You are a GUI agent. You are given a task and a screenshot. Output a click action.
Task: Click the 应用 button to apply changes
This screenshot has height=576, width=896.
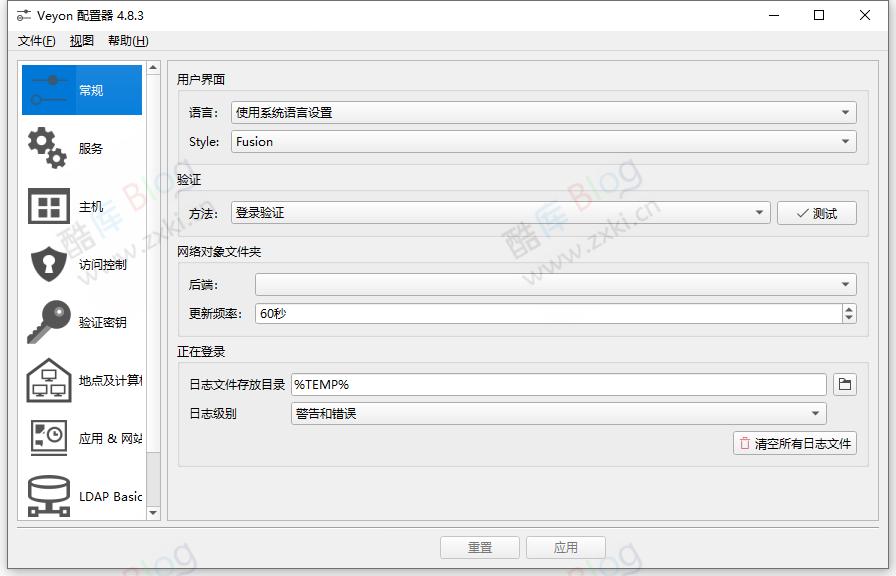pos(566,547)
